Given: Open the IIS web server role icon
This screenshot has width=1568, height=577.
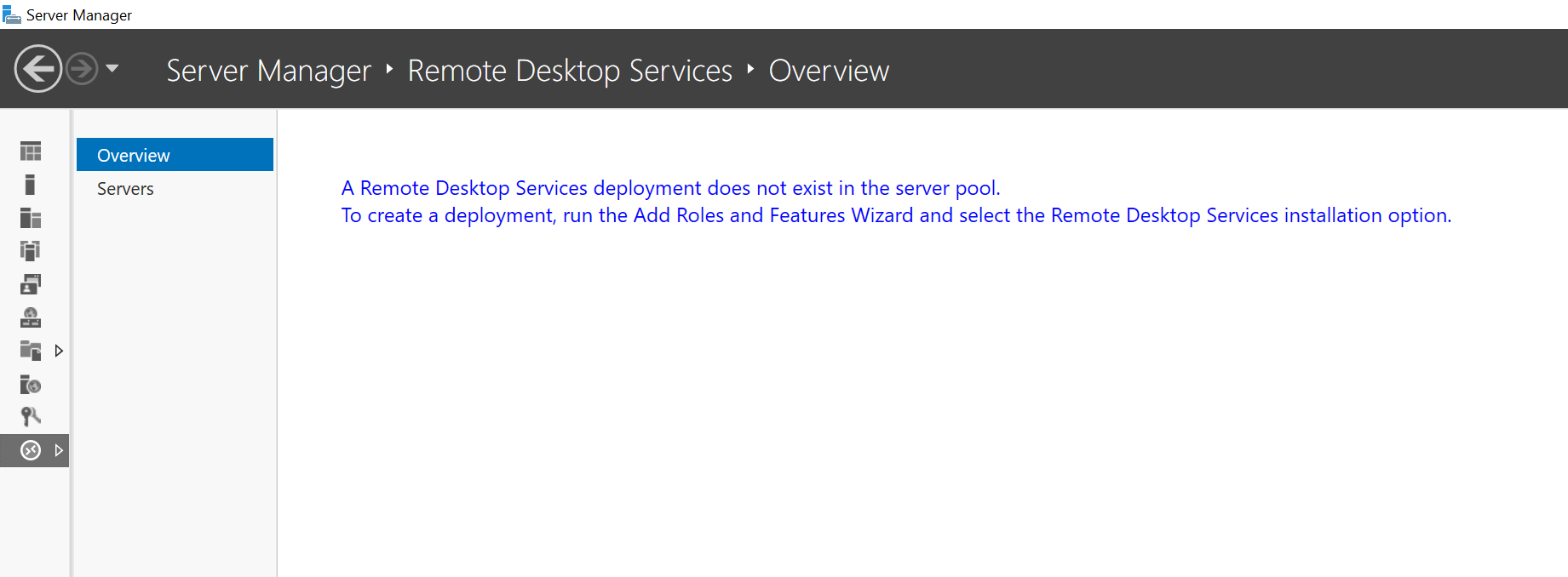Looking at the screenshot, I should (x=31, y=385).
